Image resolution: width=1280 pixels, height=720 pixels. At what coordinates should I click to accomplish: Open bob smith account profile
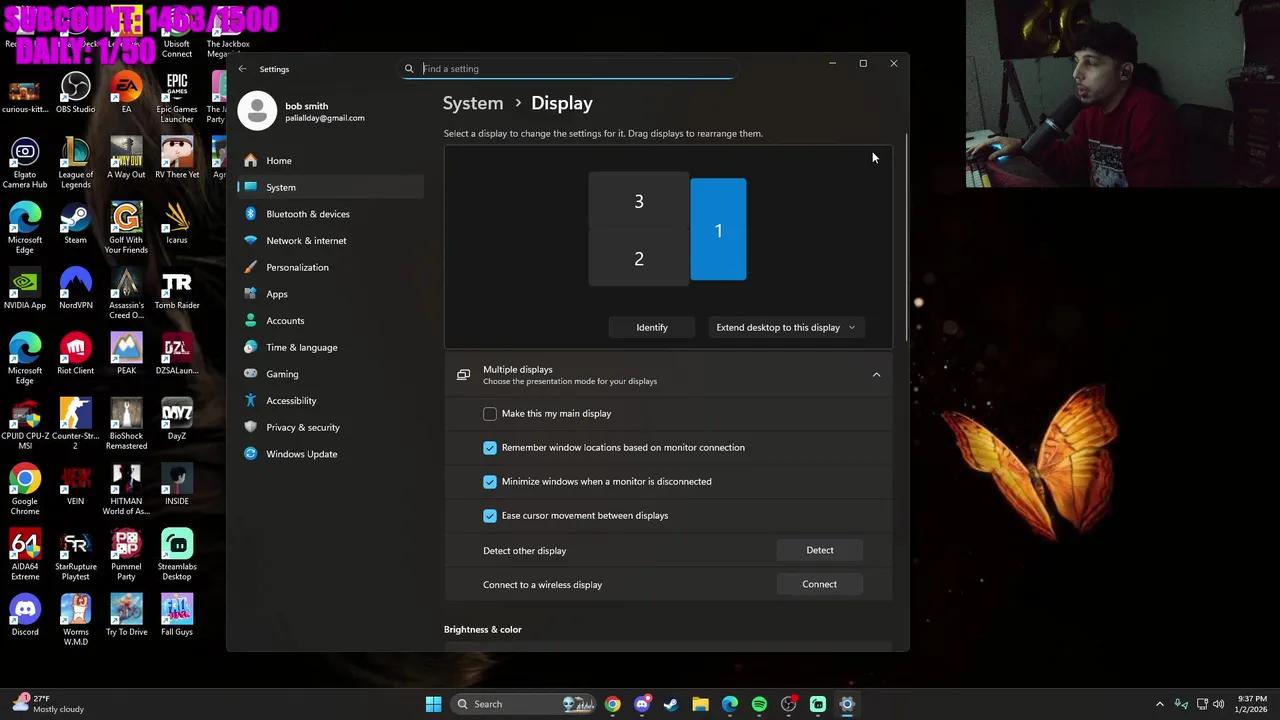click(x=302, y=111)
